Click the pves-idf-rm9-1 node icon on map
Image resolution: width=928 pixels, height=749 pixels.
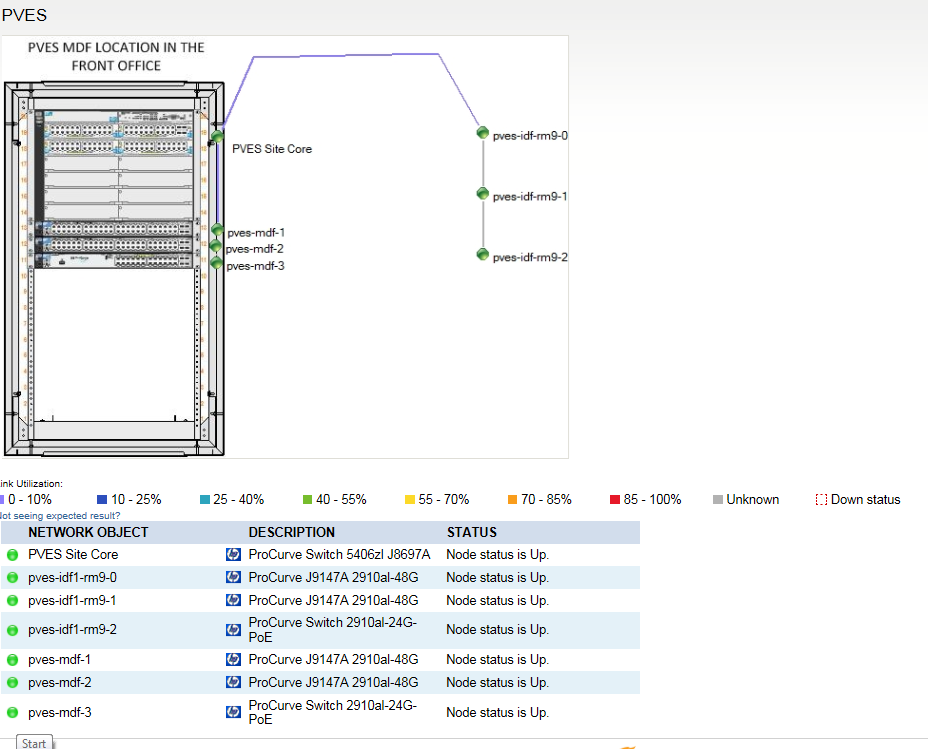click(x=483, y=193)
